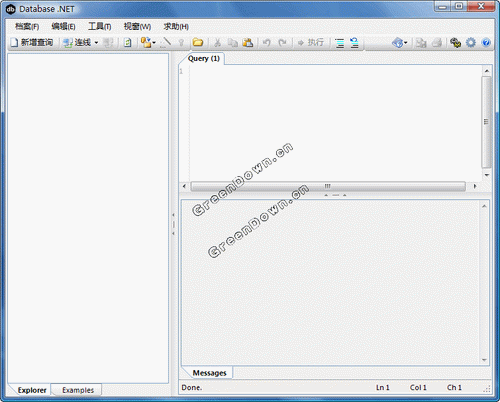Screen dimensions: 500x402
Task: Click the indent lines icon
Action: pyautogui.click(x=340, y=43)
